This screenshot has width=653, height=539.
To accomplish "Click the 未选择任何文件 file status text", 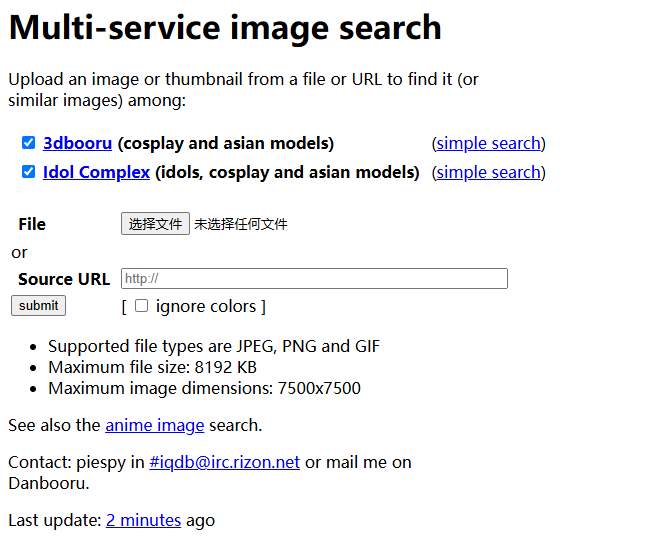I will [241, 224].
